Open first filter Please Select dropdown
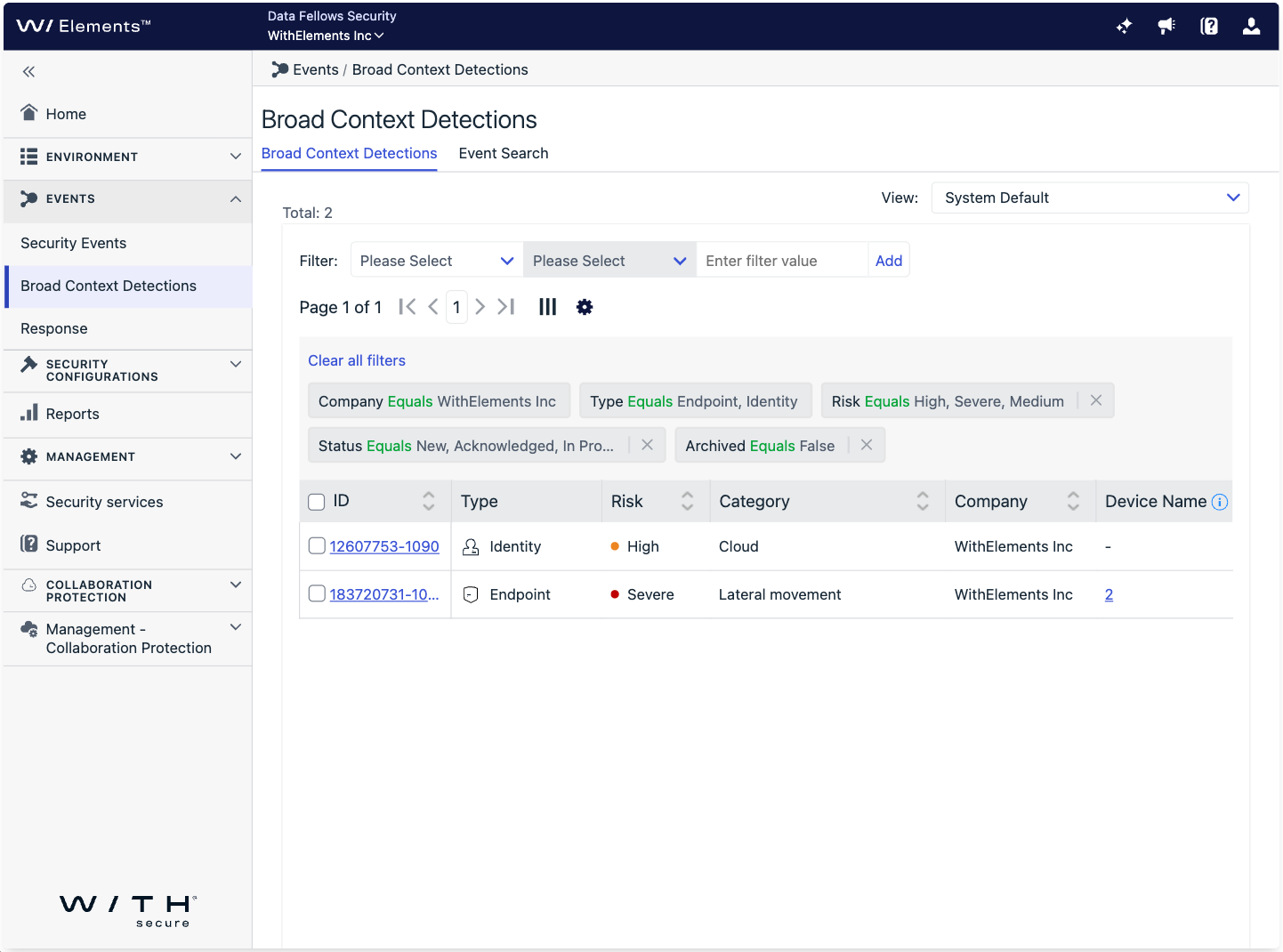This screenshot has width=1283, height=952. pos(437,261)
